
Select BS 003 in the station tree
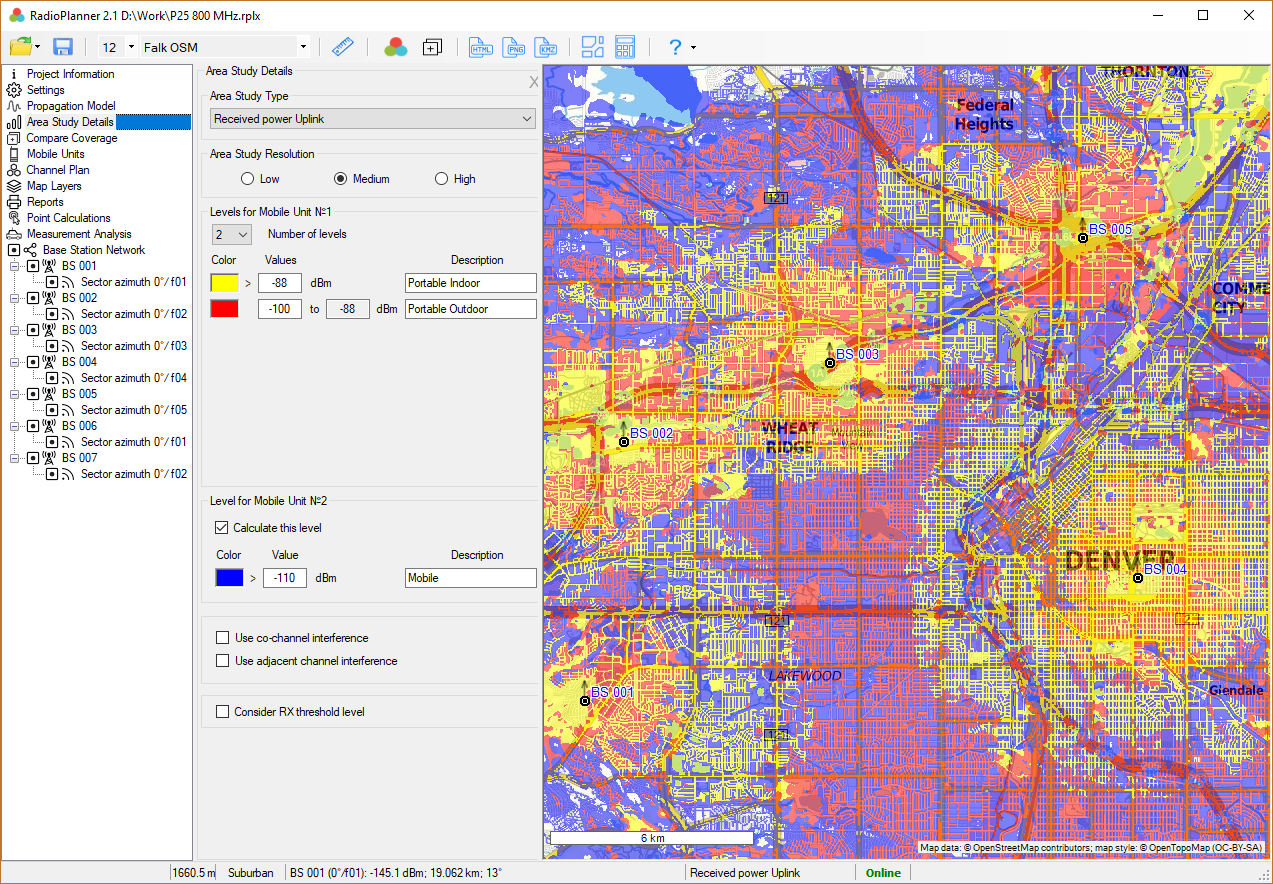(79, 330)
